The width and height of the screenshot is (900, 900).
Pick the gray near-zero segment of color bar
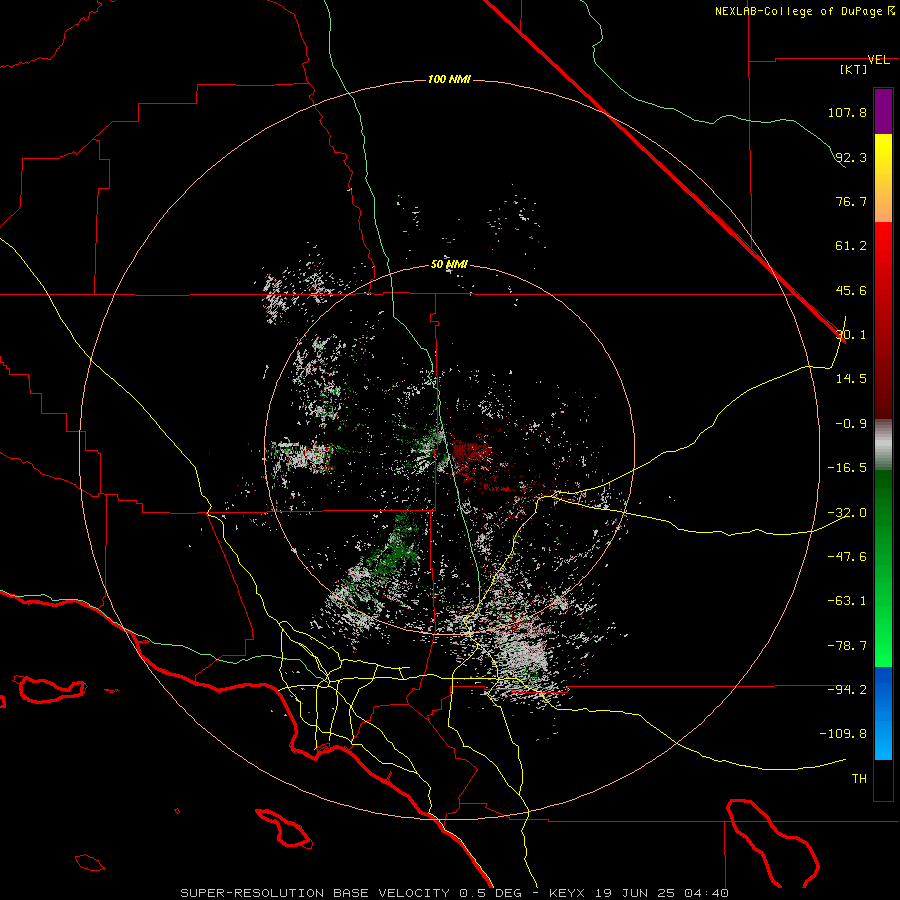coord(883,445)
